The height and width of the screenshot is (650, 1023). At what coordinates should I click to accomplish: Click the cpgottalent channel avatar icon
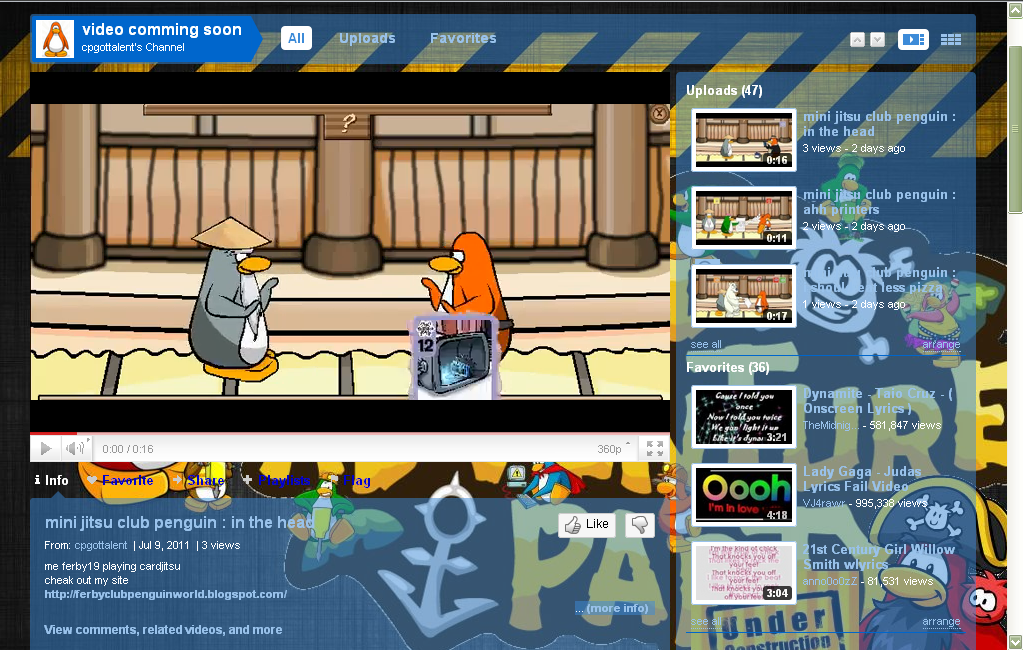[x=55, y=39]
